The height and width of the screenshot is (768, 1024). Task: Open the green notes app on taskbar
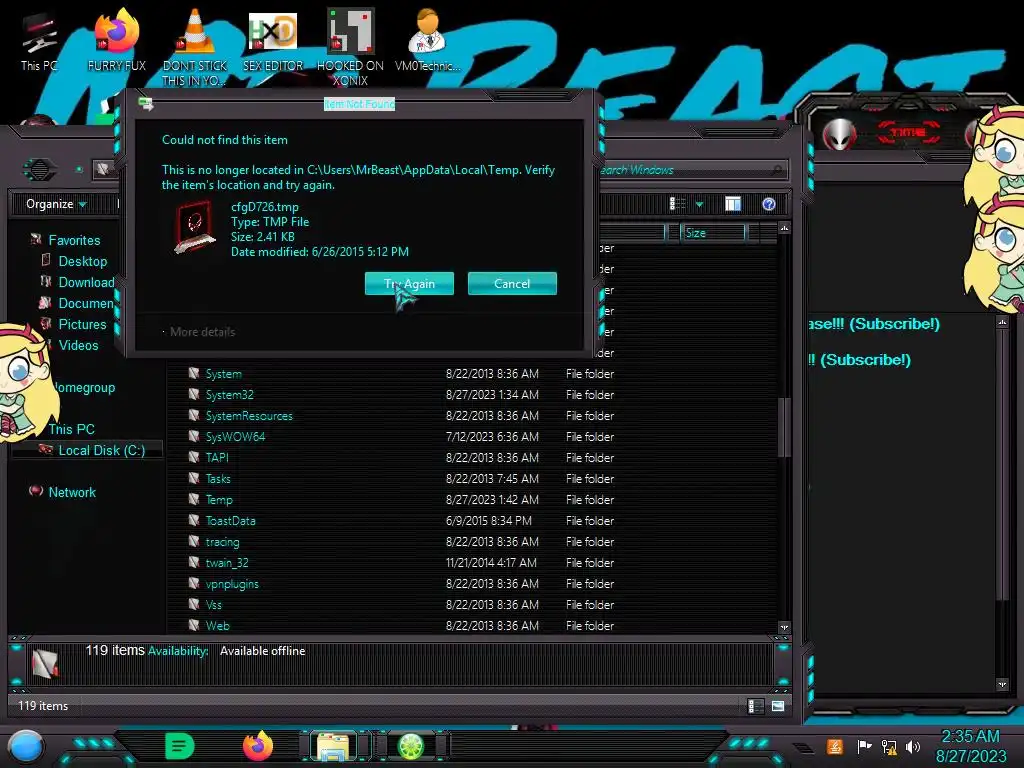(180, 746)
